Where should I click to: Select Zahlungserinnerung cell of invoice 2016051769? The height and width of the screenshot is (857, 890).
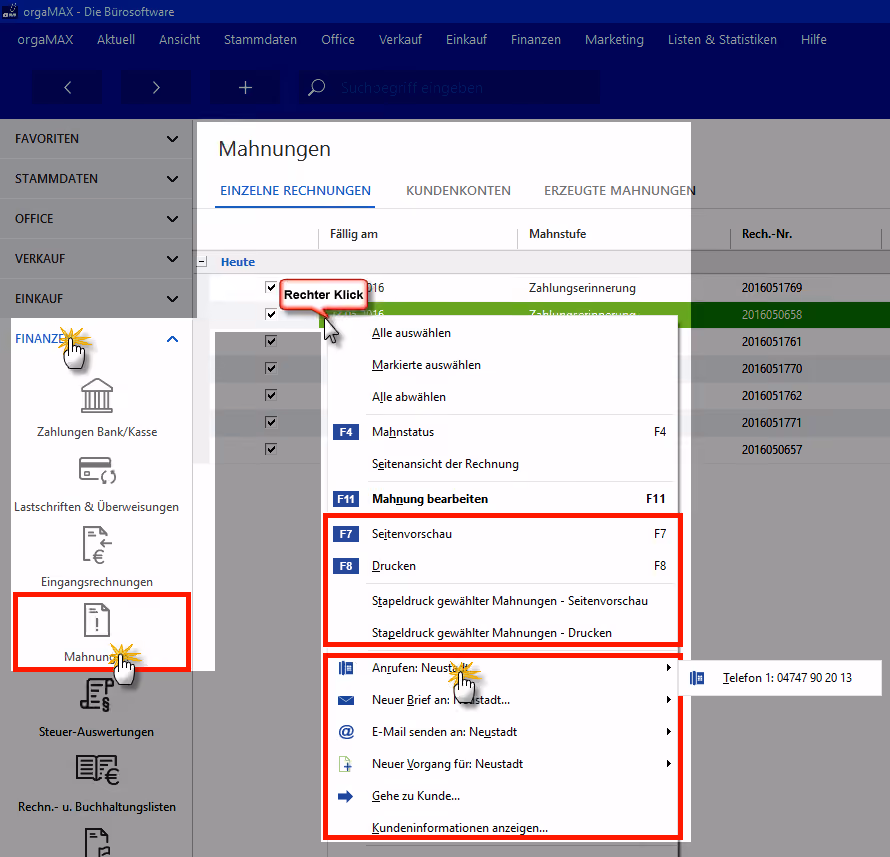[x=582, y=288]
